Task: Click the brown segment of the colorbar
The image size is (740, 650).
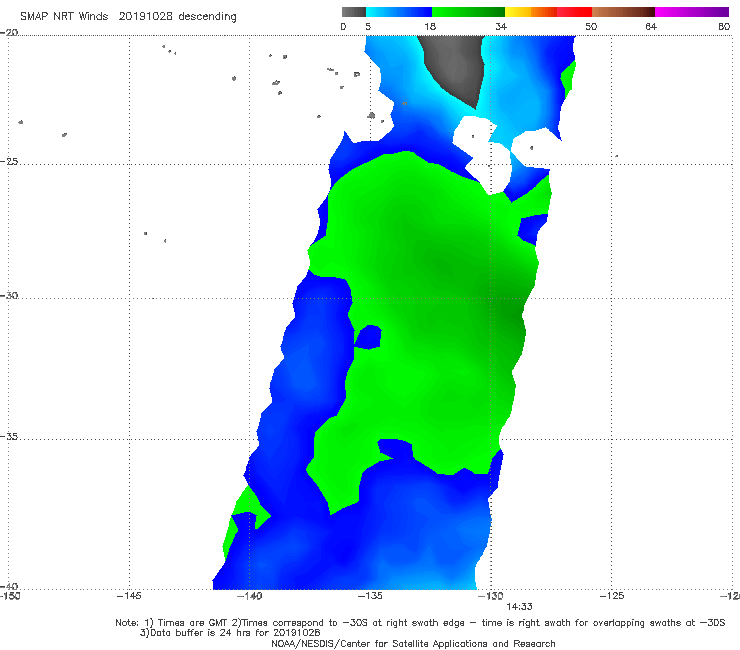Action: point(623,12)
